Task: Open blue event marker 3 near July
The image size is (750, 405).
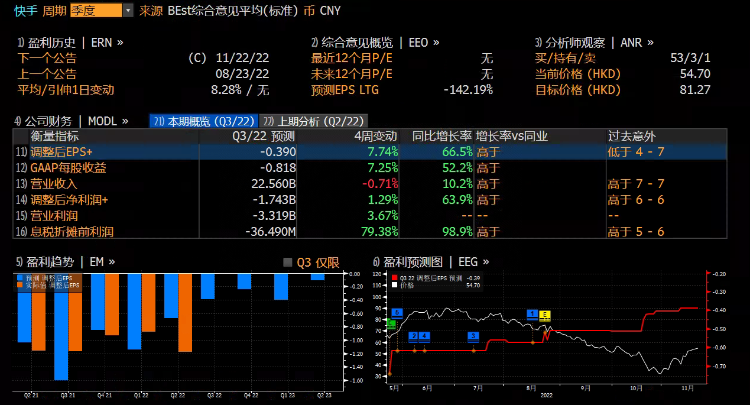Action: pyautogui.click(x=473, y=336)
